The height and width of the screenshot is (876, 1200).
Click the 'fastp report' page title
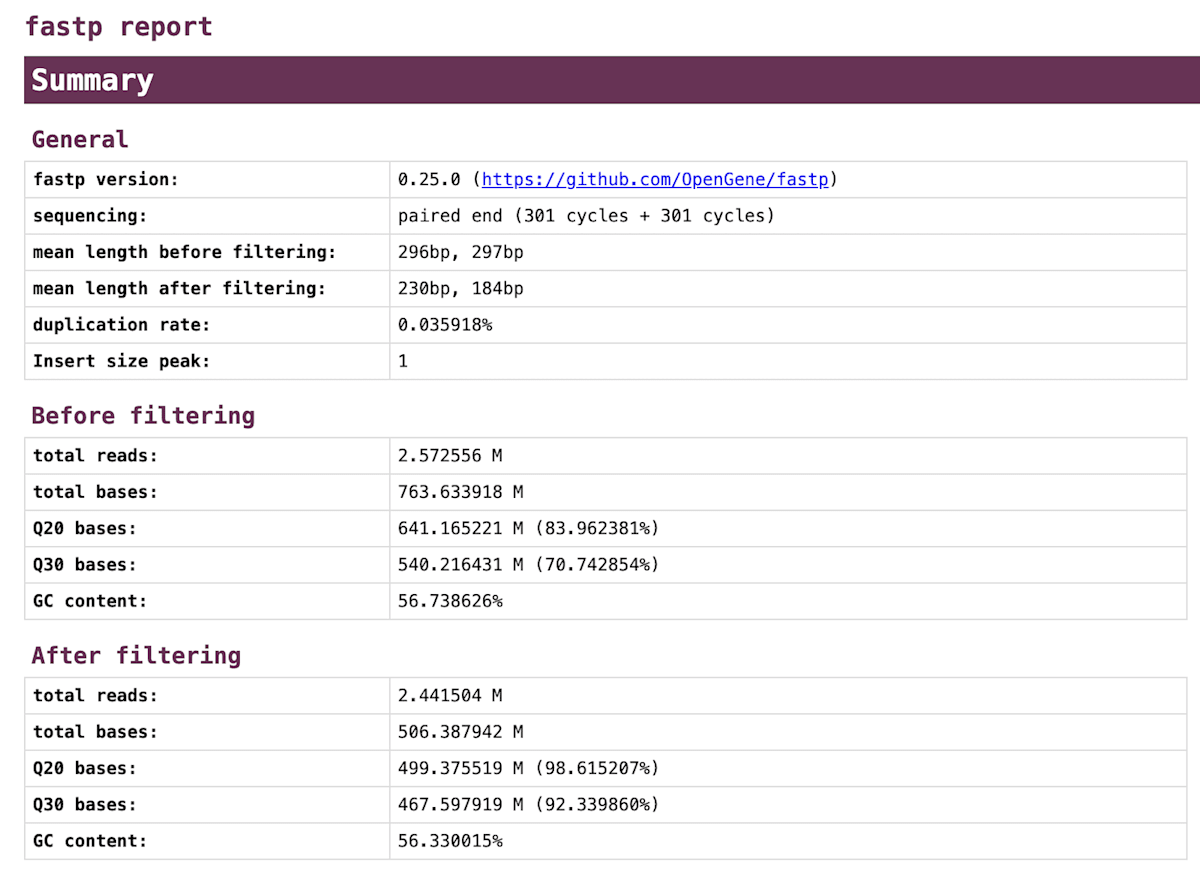pos(119,26)
